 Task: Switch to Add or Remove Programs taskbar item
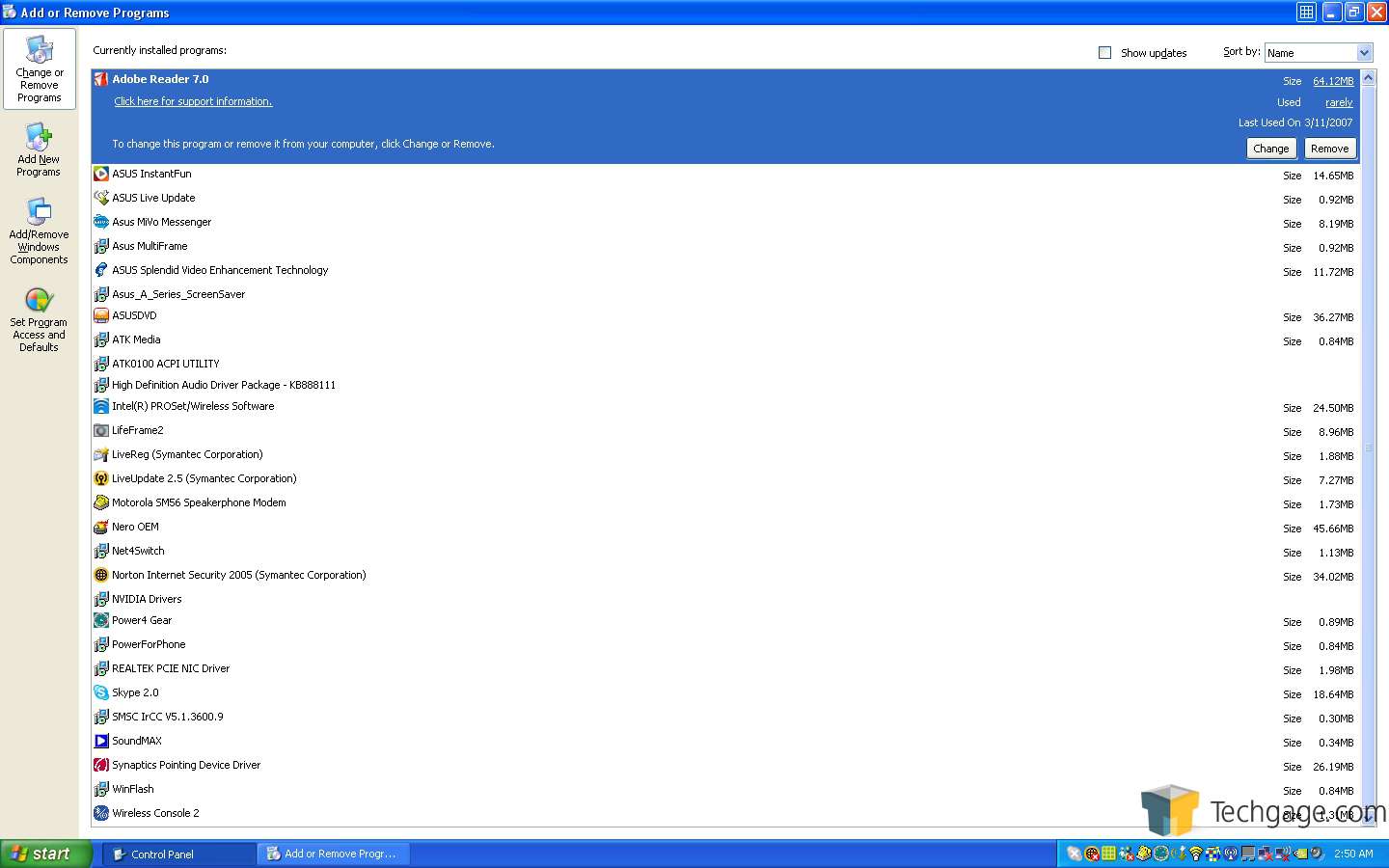(x=334, y=854)
